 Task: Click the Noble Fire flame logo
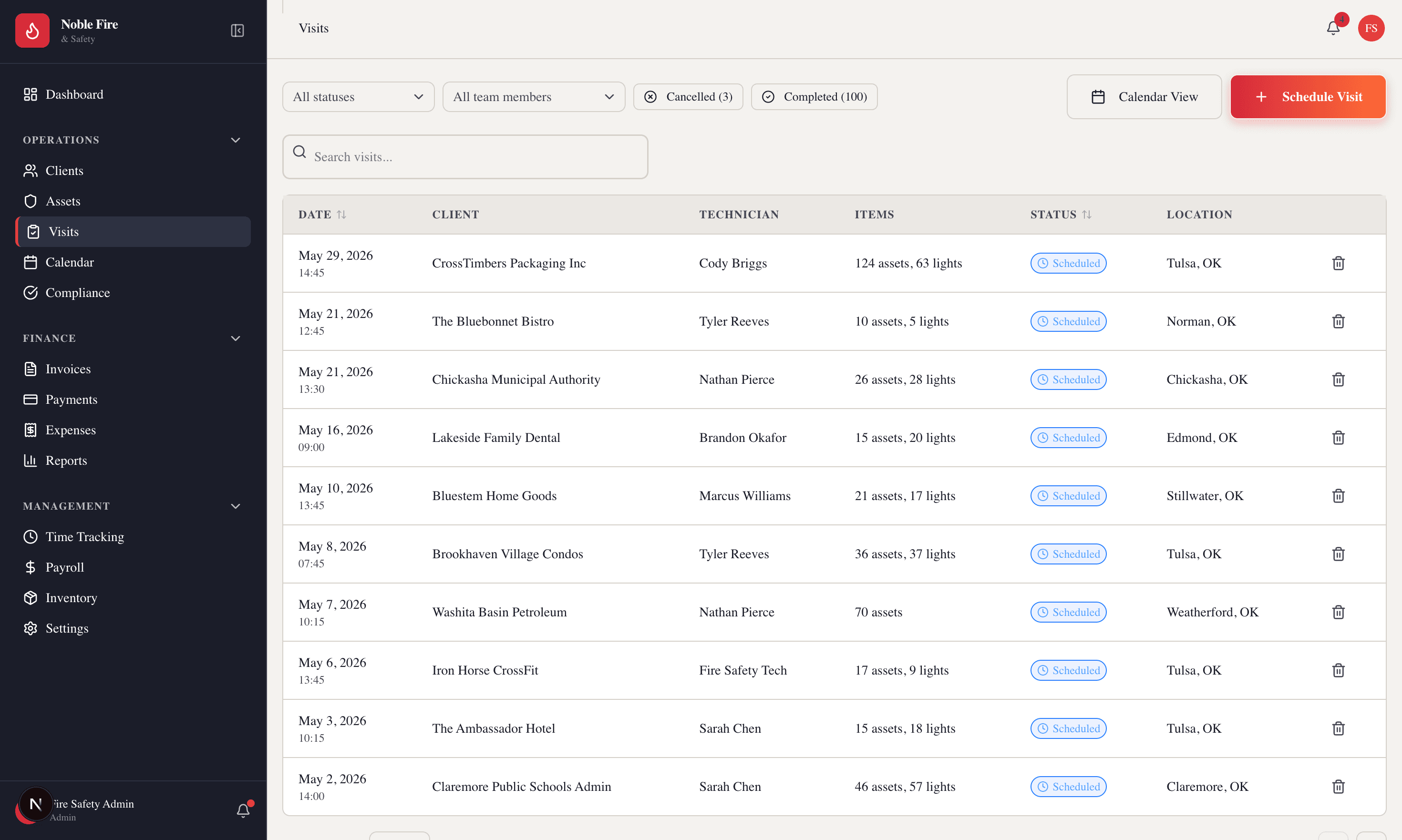point(32,31)
